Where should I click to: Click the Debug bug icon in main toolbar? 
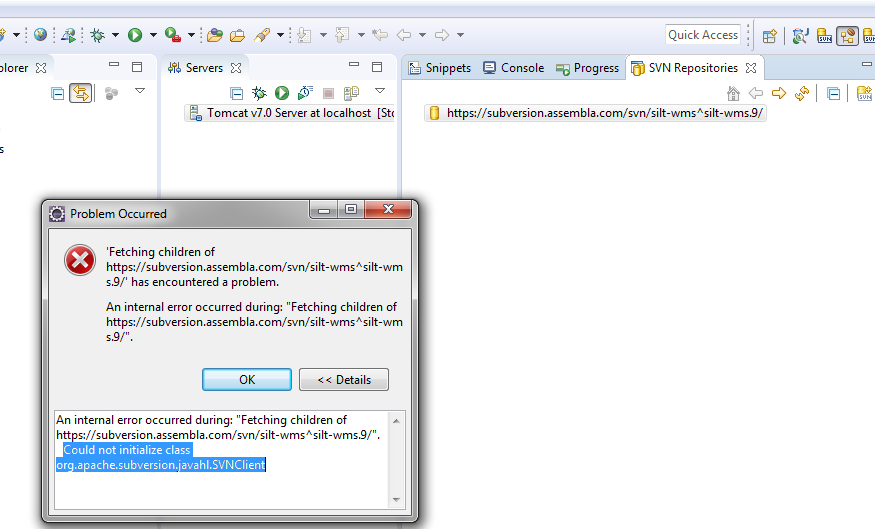tap(98, 35)
